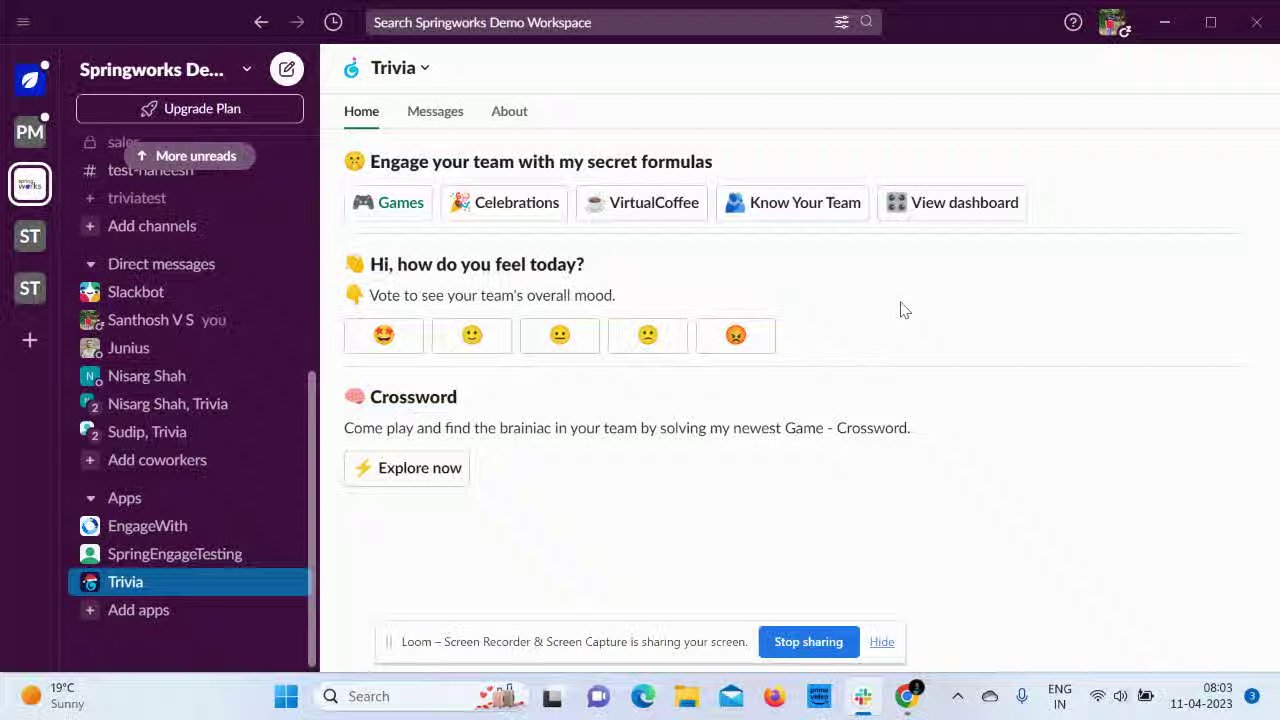1280x720 pixels.
Task: Collapse the Direct messages section
Action: point(90,264)
